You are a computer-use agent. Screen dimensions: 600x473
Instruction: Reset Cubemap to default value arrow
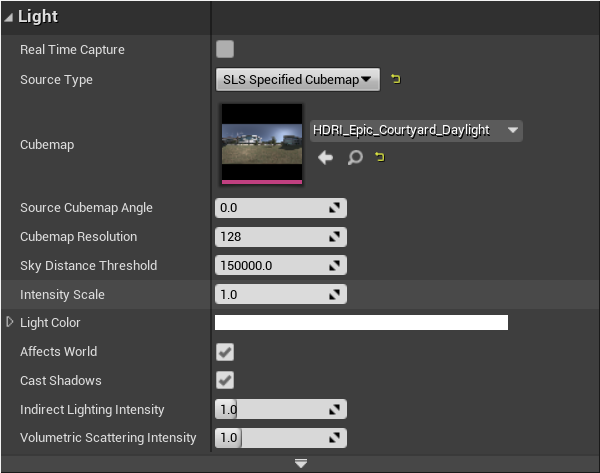[380, 157]
